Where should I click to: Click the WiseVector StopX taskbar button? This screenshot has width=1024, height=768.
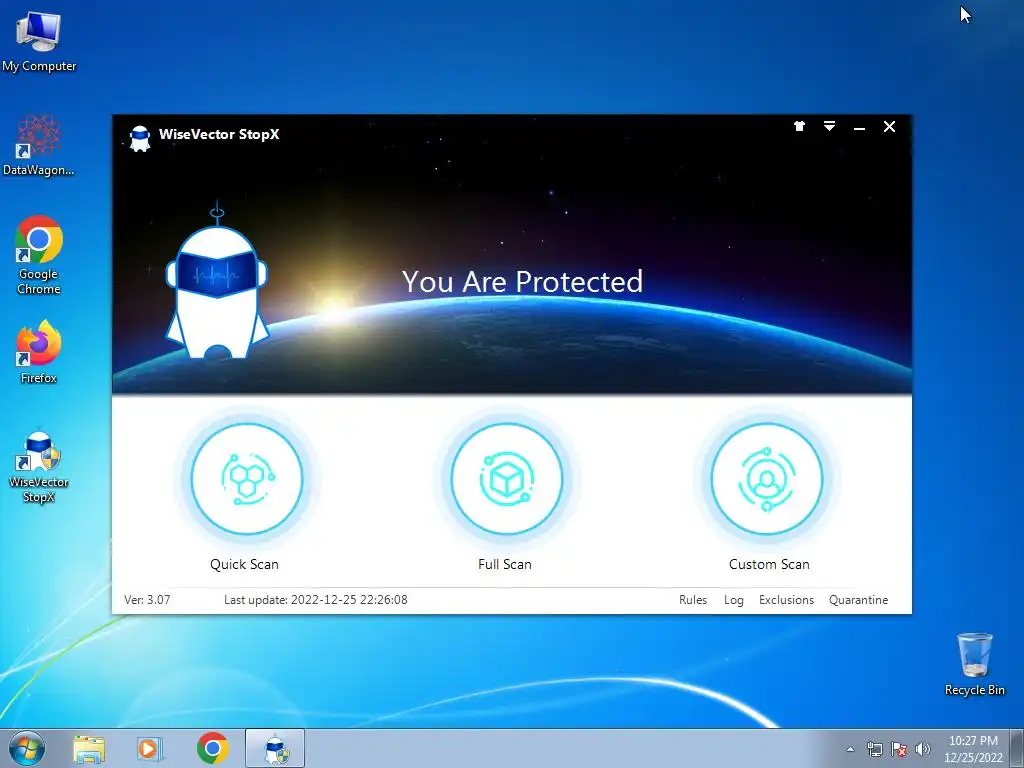(x=275, y=748)
